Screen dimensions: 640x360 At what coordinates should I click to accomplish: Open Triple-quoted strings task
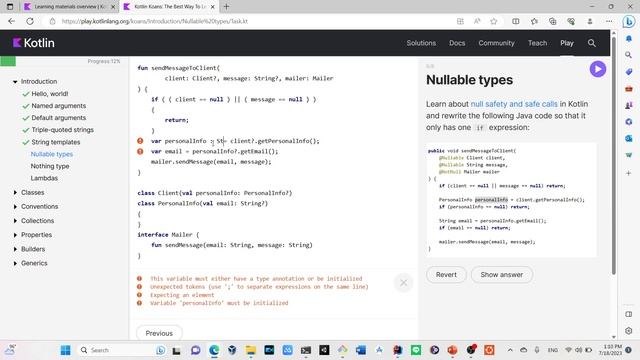pos(62,130)
